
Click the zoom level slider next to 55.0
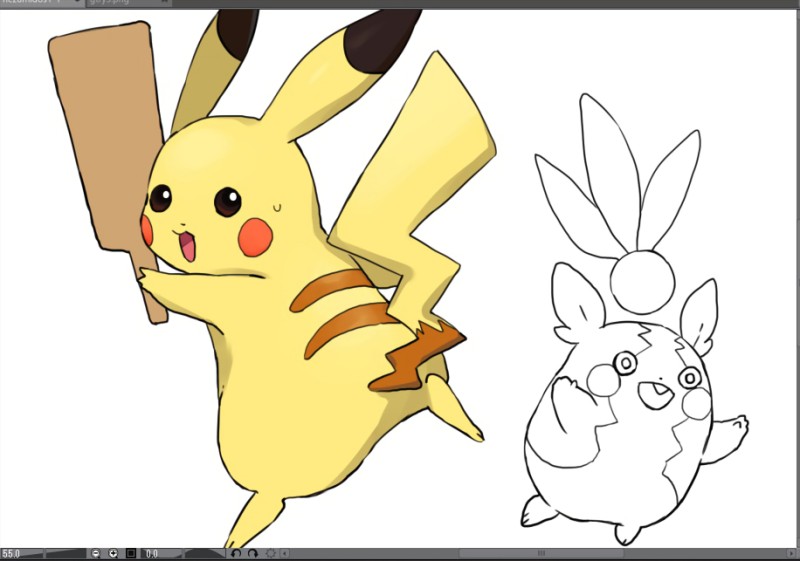(x=66, y=553)
